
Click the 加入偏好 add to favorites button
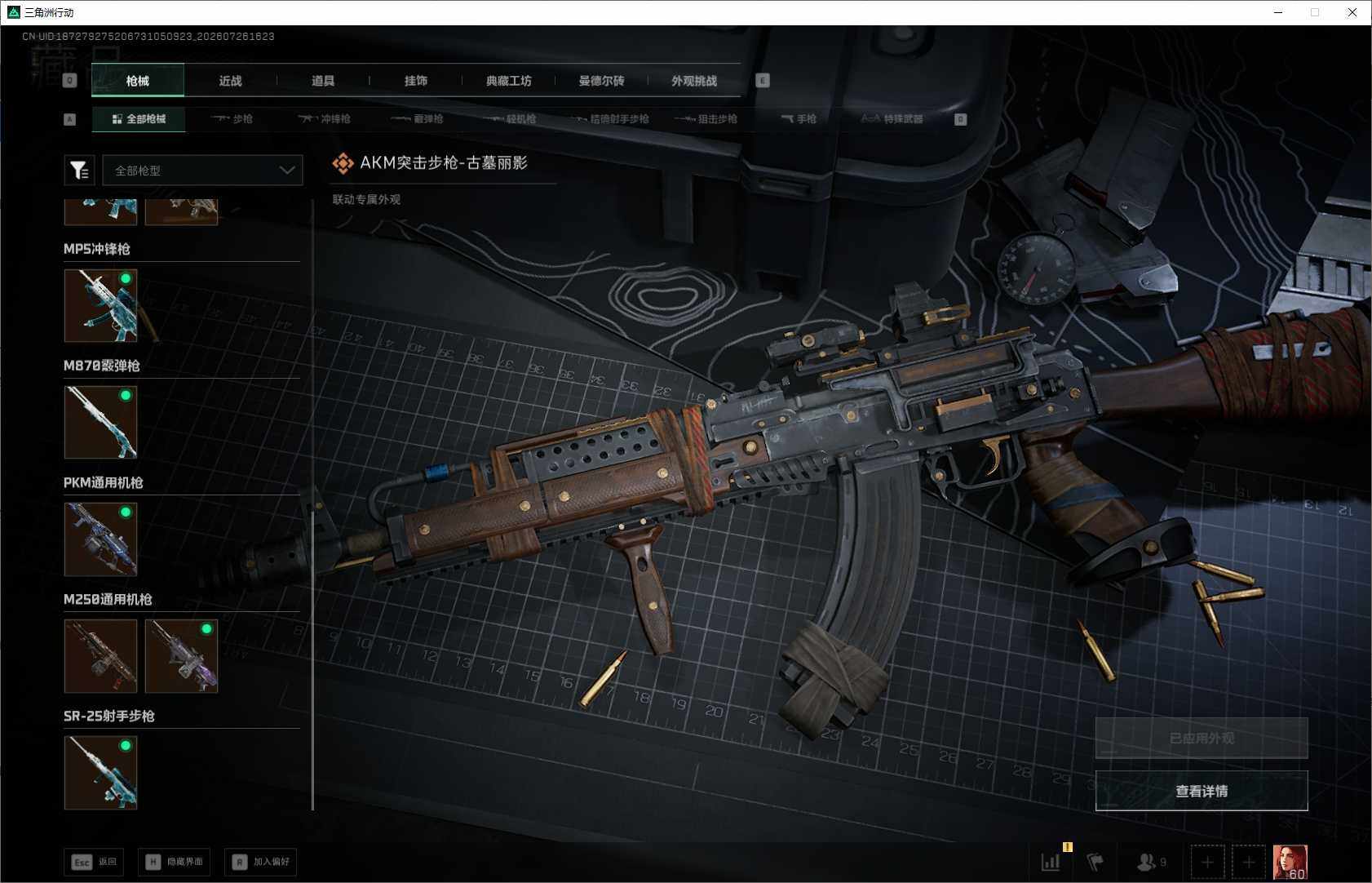[261, 862]
